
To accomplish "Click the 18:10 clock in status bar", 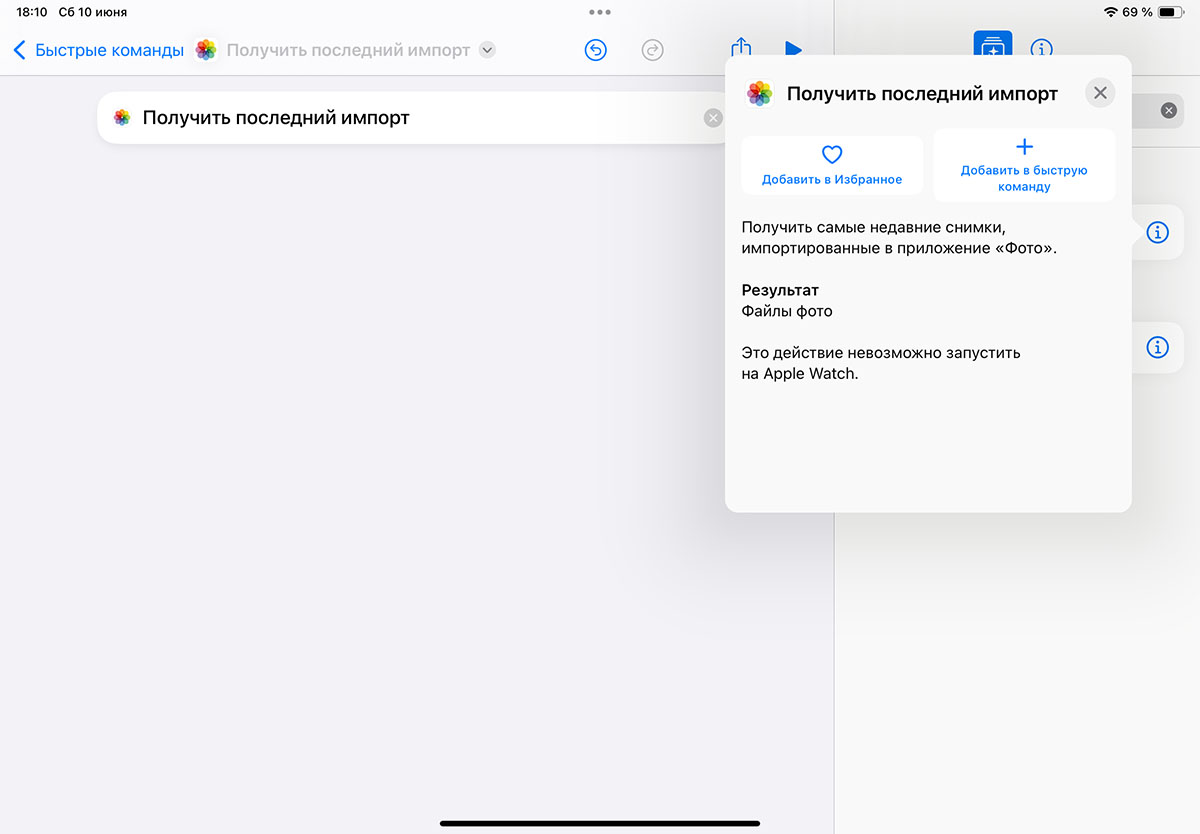I will (x=32, y=12).
